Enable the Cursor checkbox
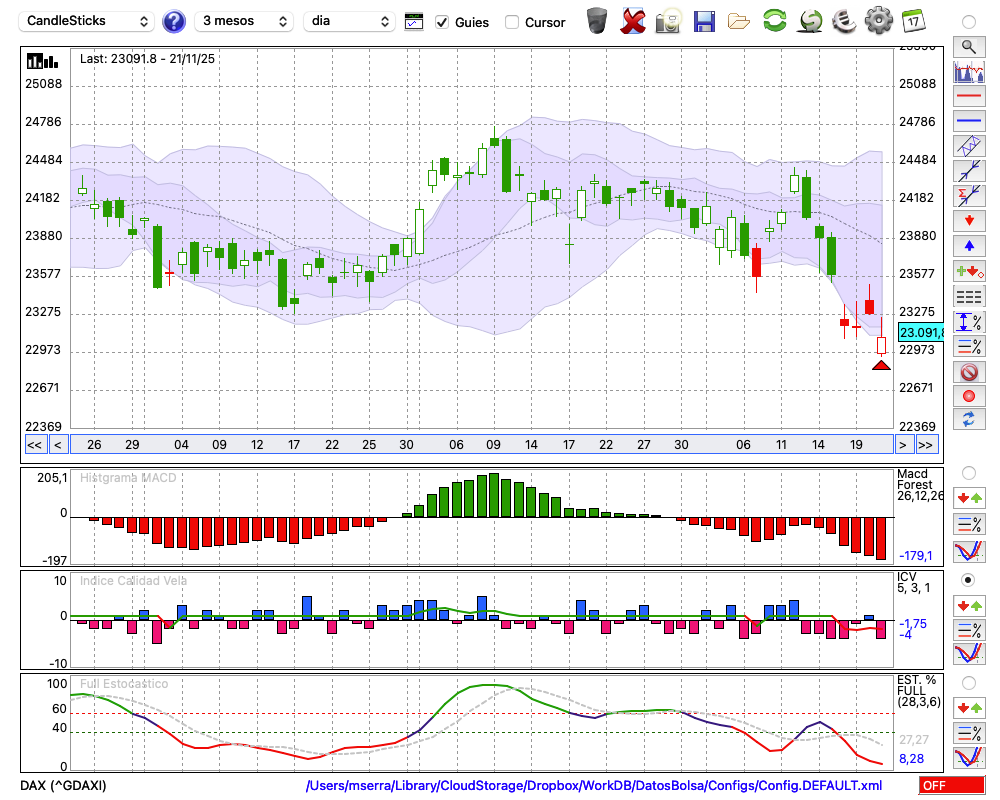The width and height of the screenshot is (1000, 800). click(x=512, y=22)
